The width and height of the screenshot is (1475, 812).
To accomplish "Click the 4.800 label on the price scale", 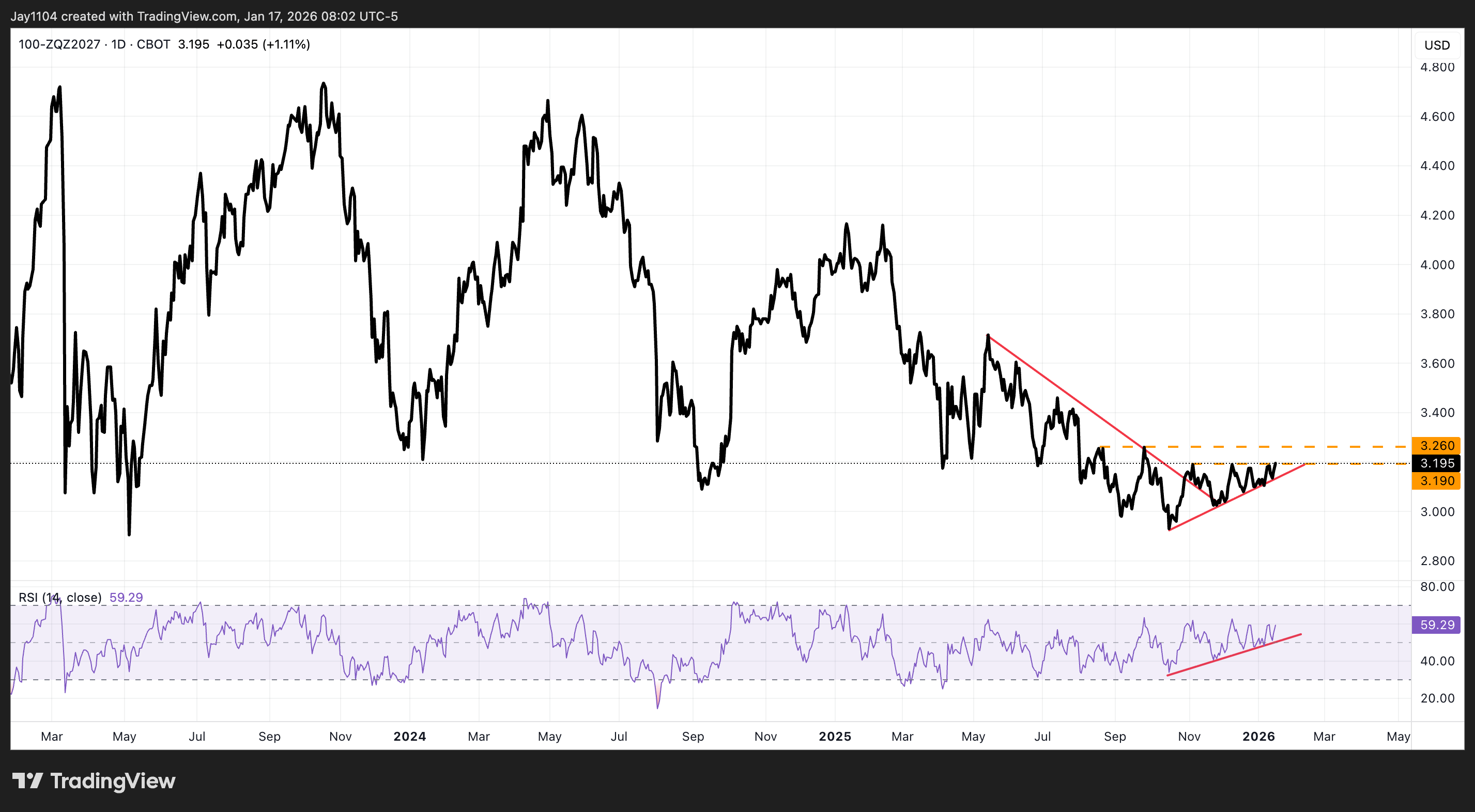I will [x=1437, y=67].
